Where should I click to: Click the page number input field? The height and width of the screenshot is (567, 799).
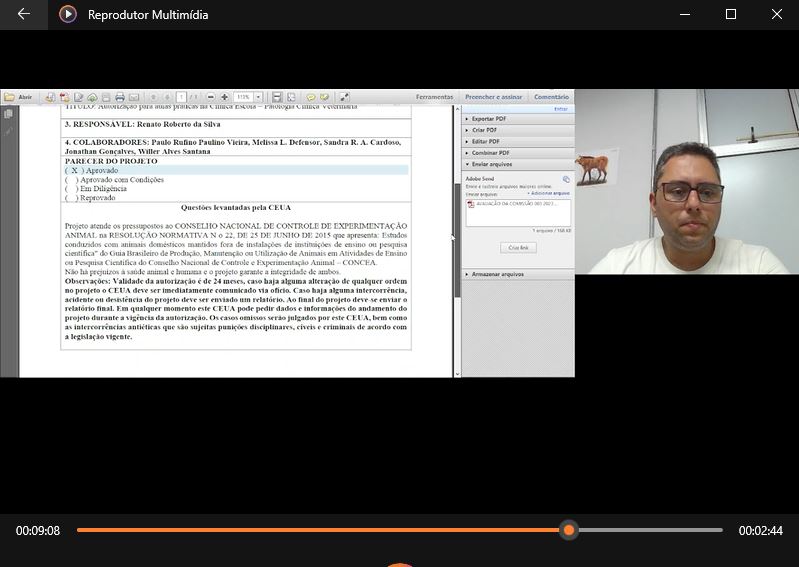181,97
